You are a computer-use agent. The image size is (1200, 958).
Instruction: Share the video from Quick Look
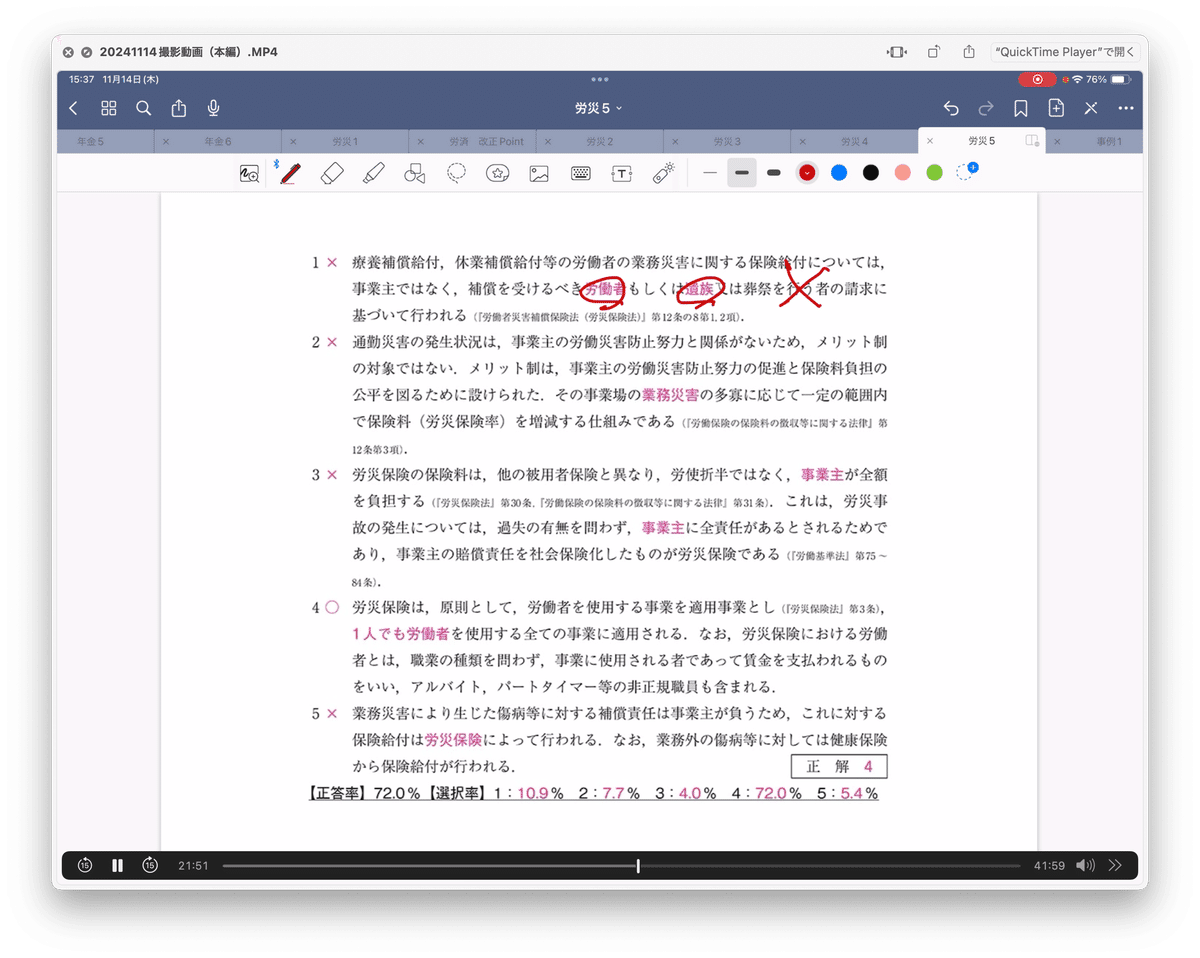(x=969, y=52)
